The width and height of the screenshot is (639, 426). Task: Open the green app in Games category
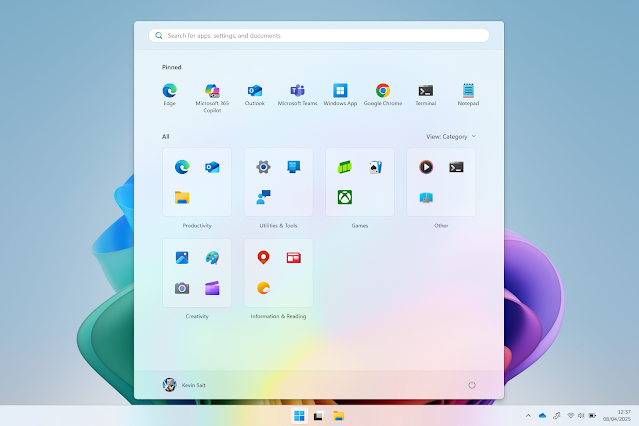[x=345, y=167]
